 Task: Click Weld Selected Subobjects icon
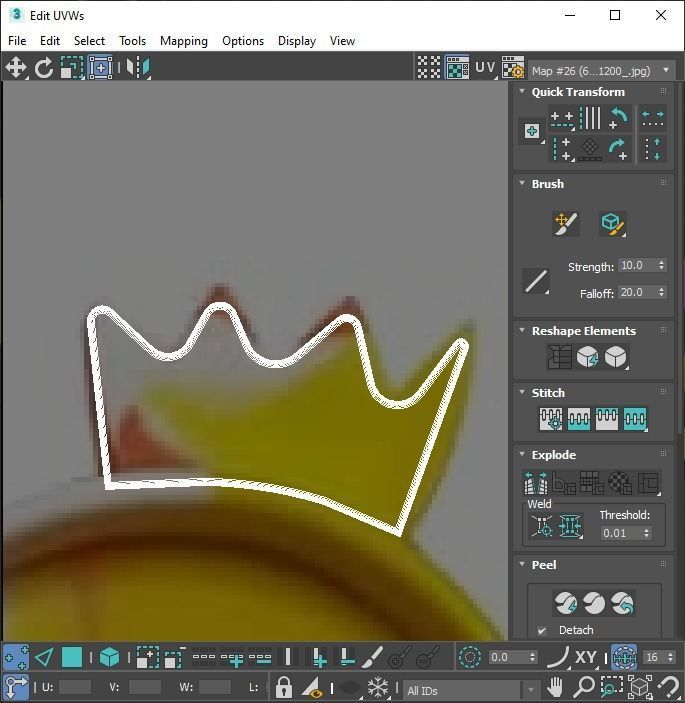click(x=570, y=525)
